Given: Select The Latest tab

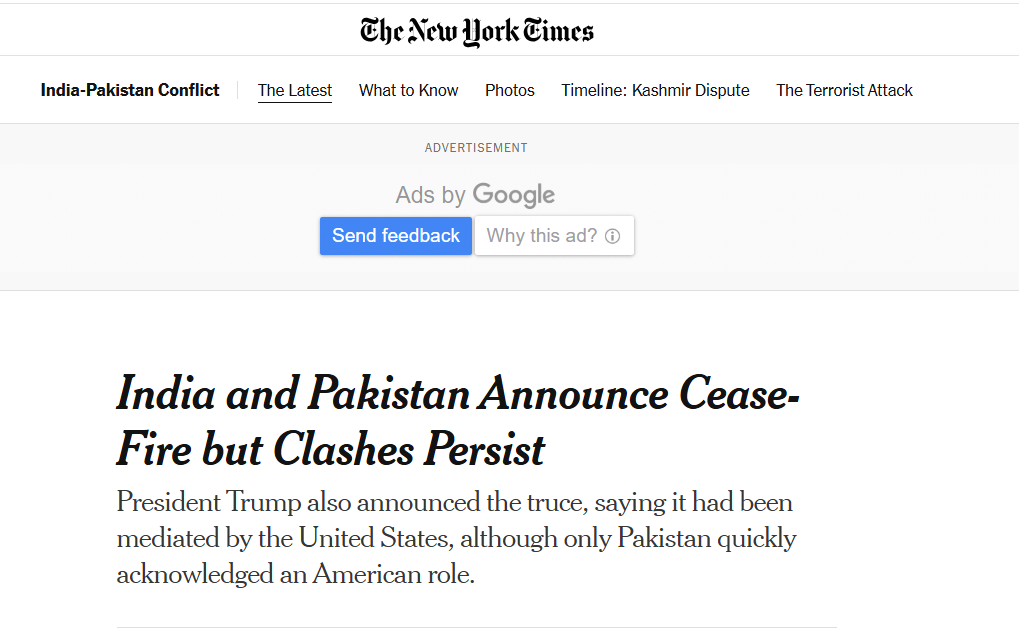Looking at the screenshot, I should click(x=295, y=90).
